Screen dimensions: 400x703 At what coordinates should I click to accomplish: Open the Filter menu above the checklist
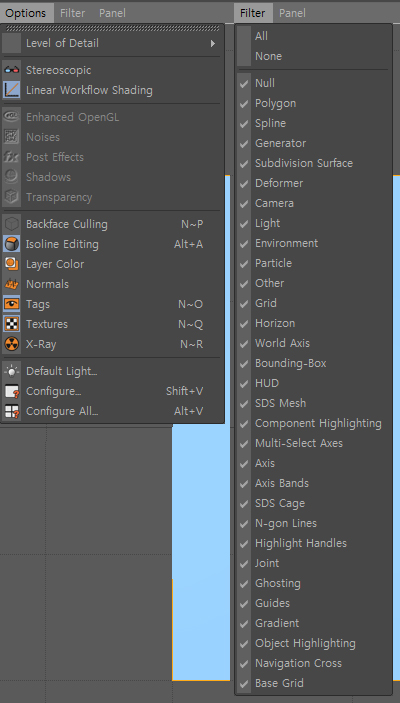point(252,13)
